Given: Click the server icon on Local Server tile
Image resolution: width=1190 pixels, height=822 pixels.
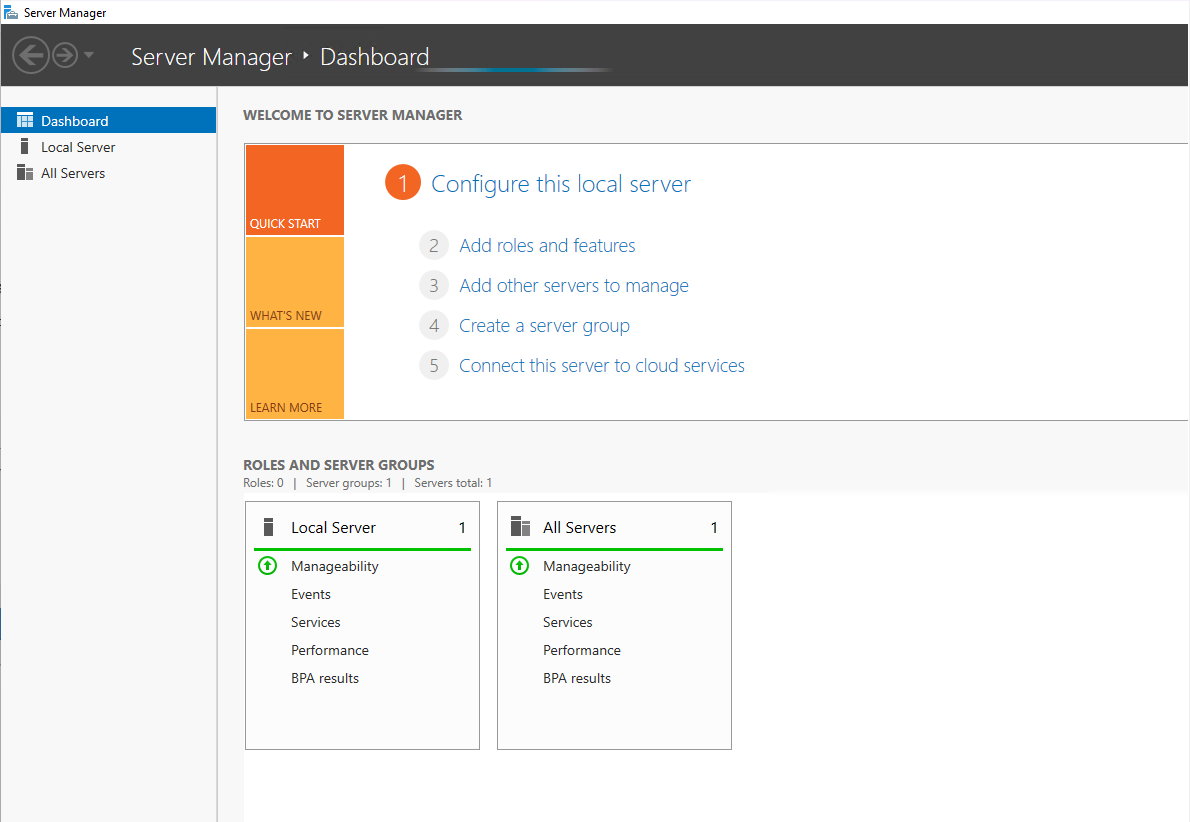Looking at the screenshot, I should pyautogui.click(x=268, y=527).
